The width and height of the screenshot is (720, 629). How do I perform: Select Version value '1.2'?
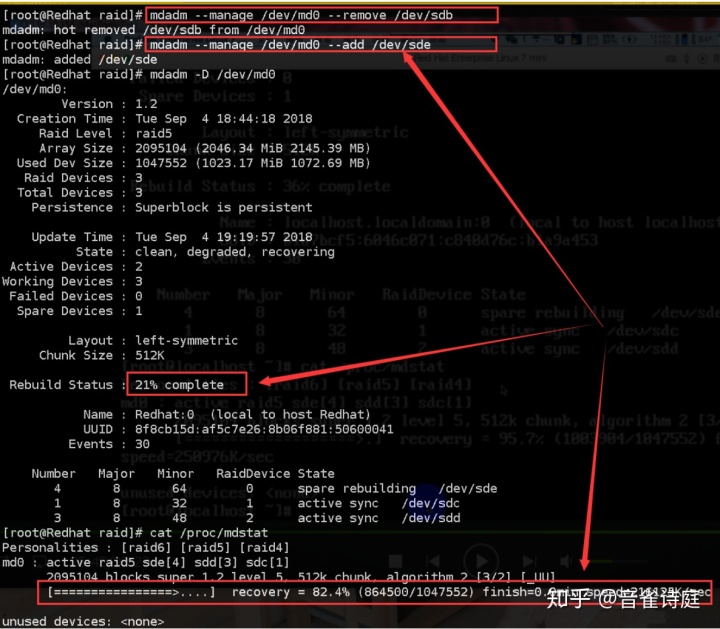146,104
